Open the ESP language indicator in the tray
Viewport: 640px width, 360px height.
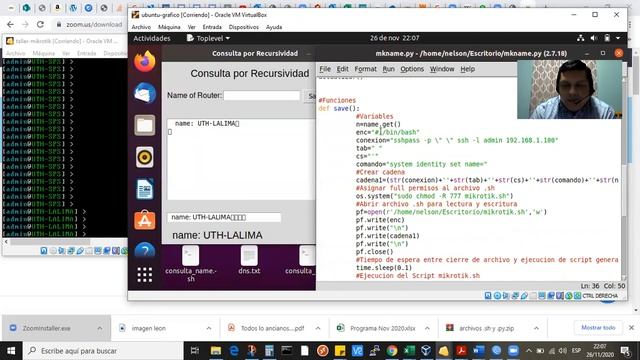[x=576, y=351]
